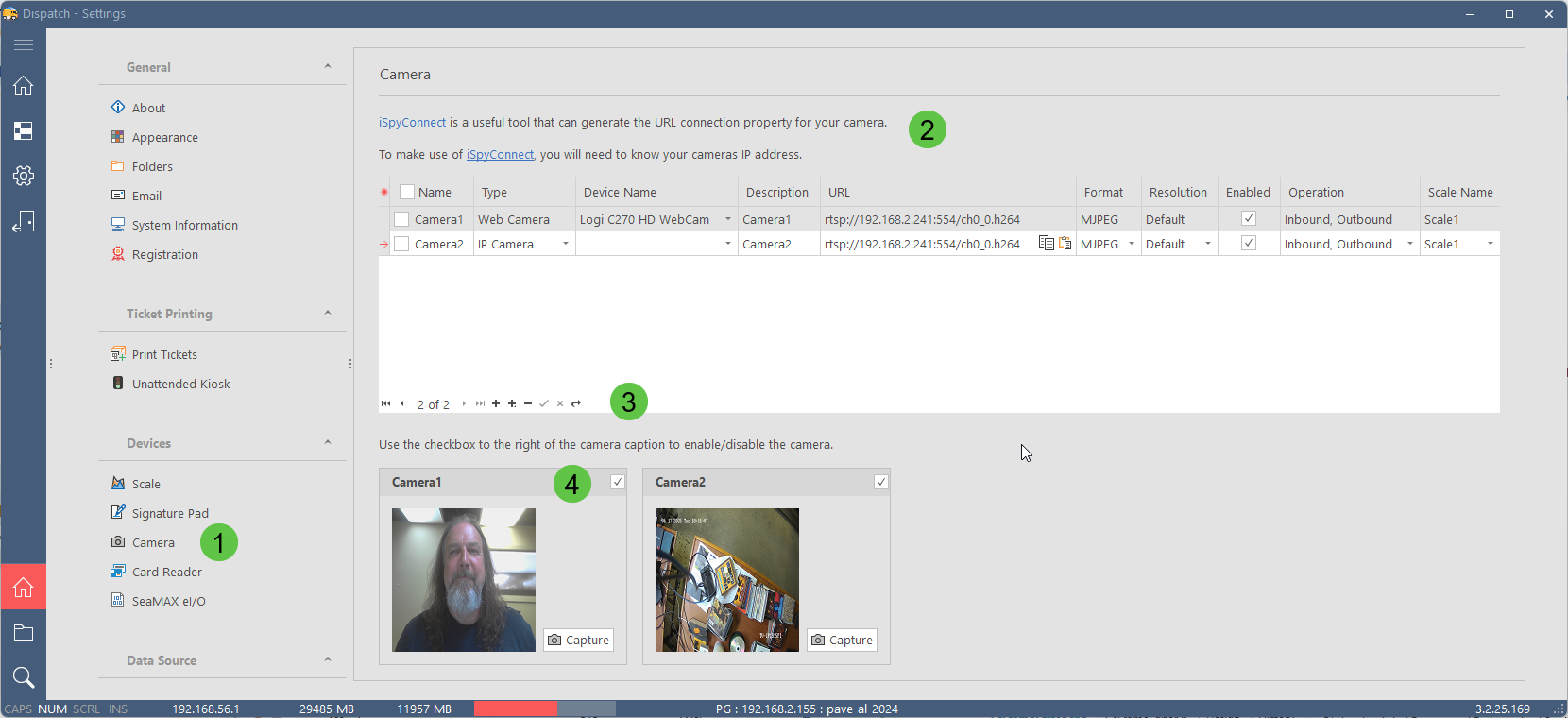Open the Type dropdown for Camera2
Image resolution: width=1568 pixels, height=718 pixels.
tap(566, 244)
